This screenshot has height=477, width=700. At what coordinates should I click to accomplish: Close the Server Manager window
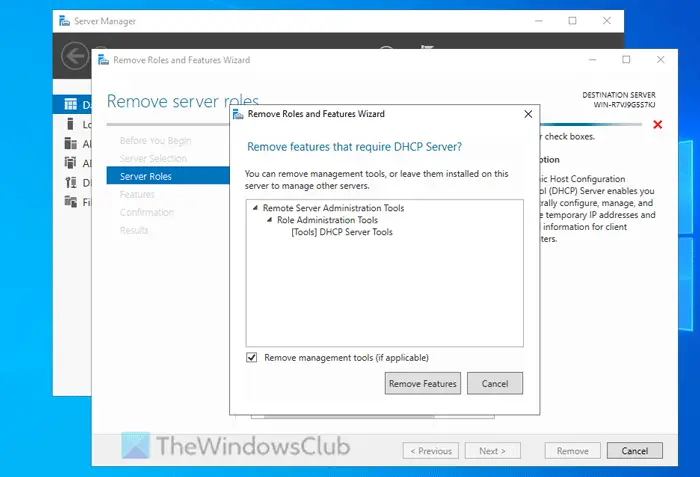607,21
